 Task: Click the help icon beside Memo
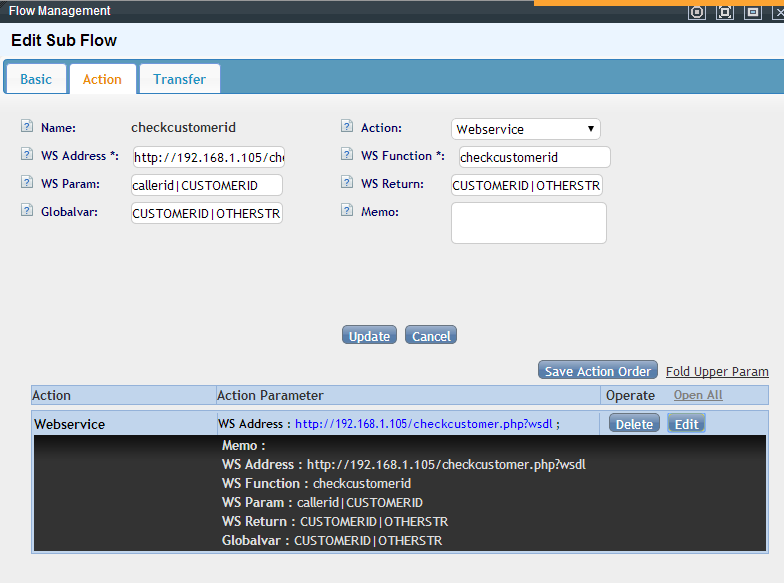click(x=347, y=210)
